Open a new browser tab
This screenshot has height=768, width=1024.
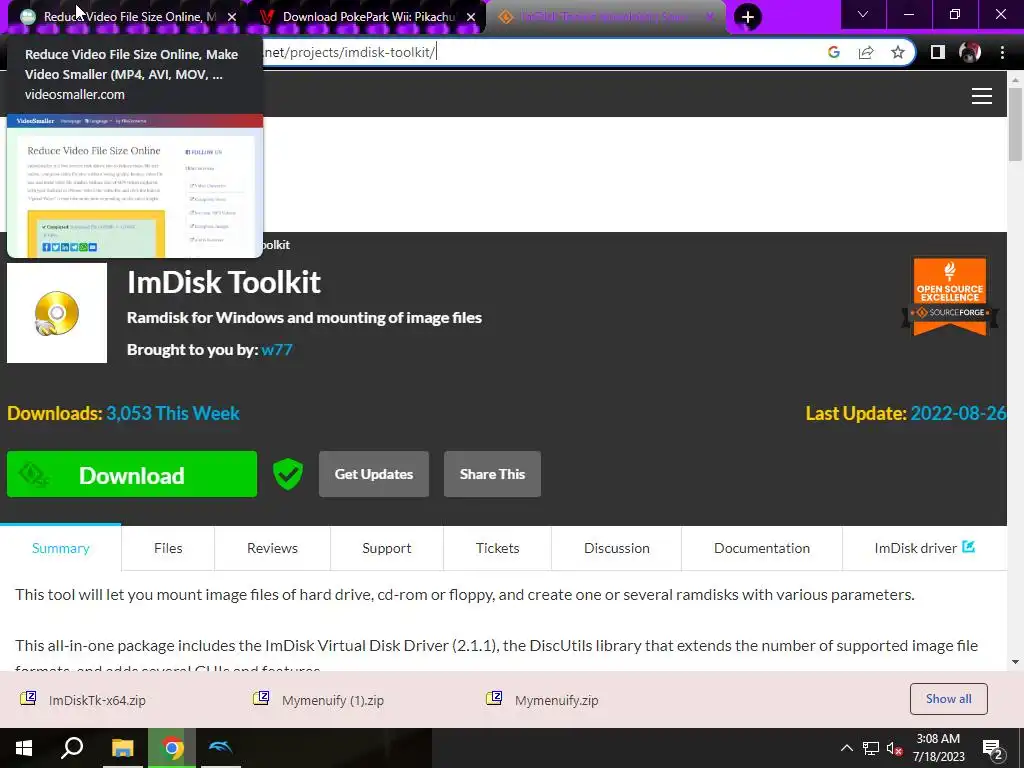click(748, 17)
